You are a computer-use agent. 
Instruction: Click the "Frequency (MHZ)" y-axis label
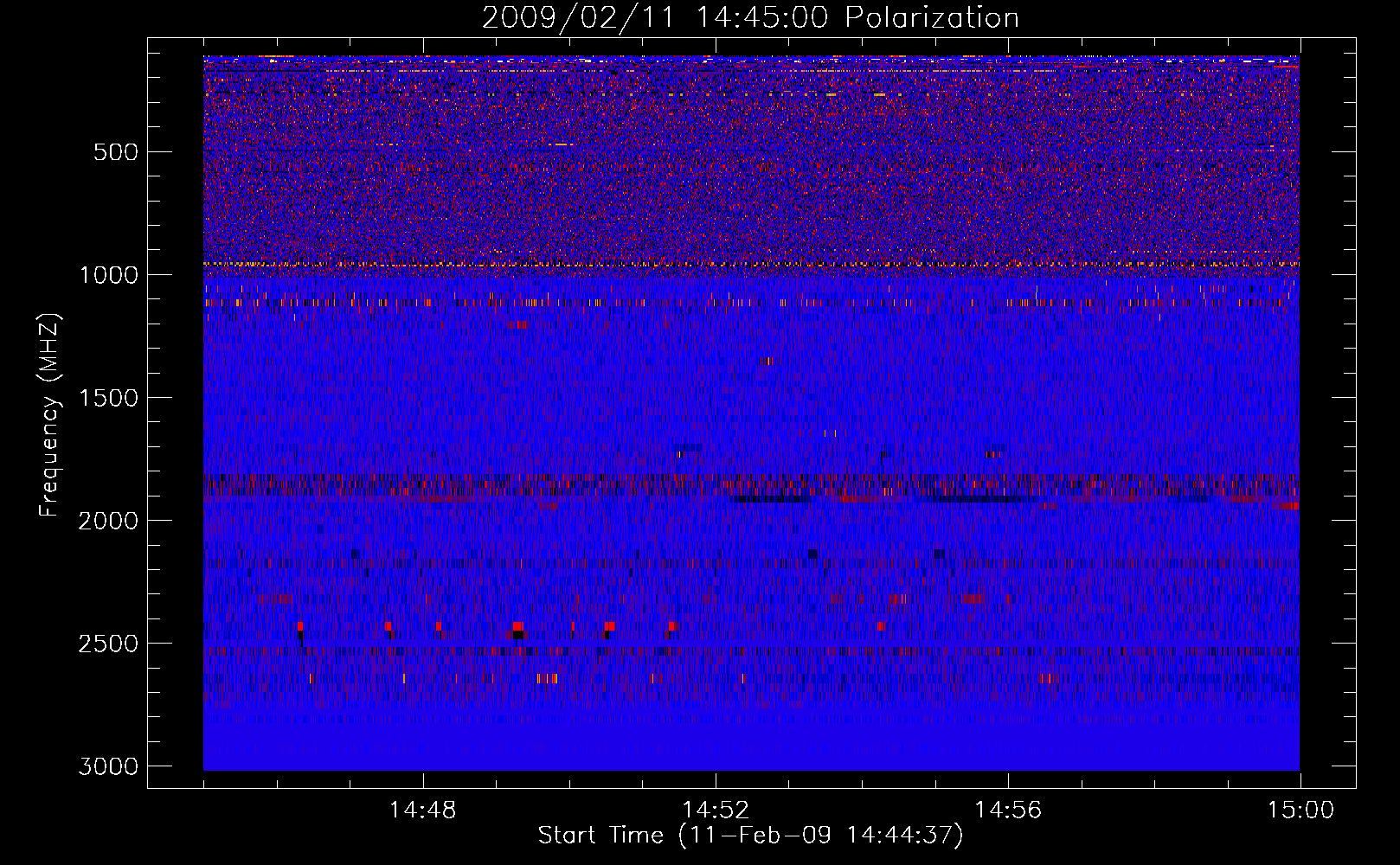(49, 415)
